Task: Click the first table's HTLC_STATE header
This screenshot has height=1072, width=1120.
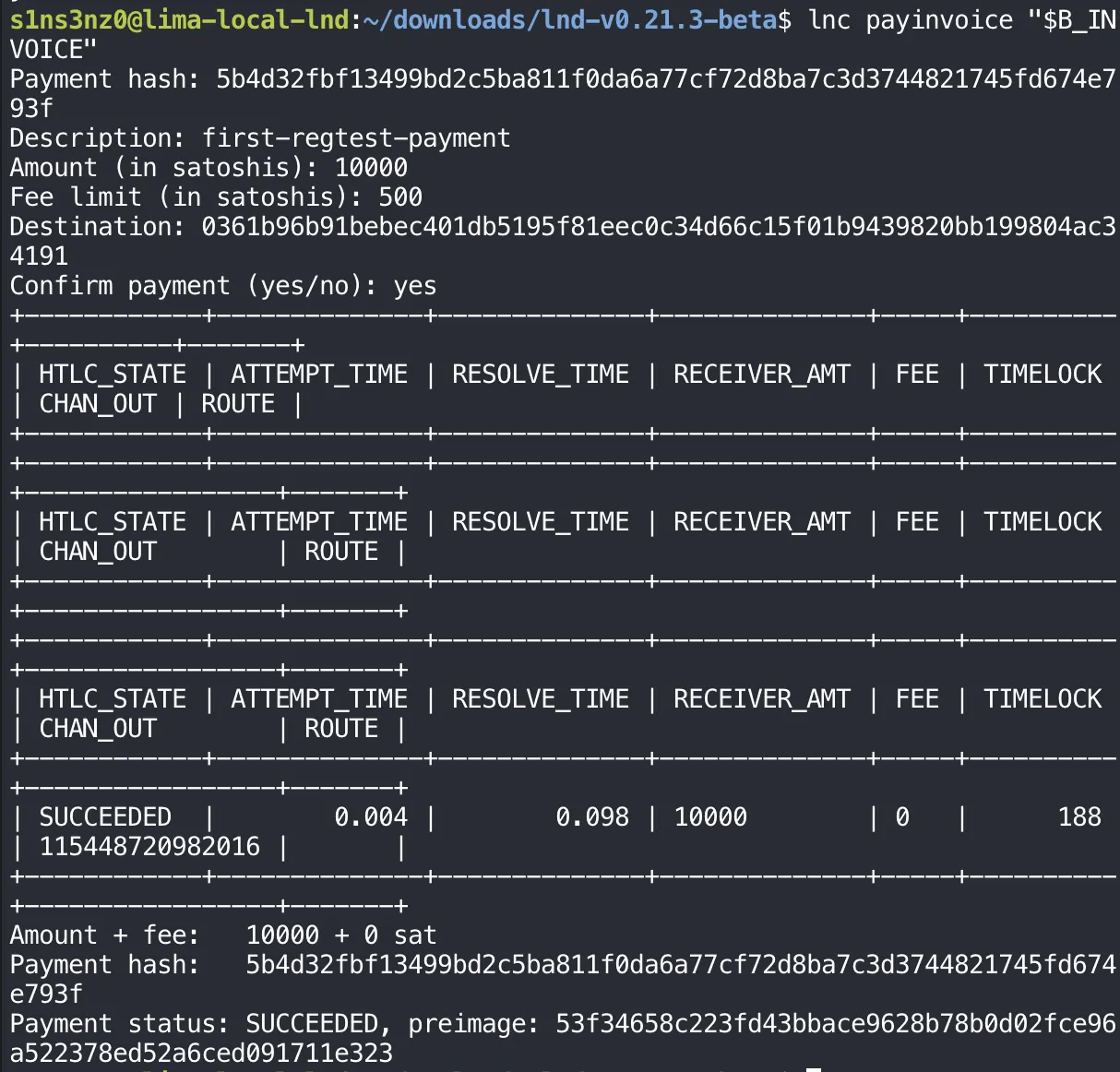Action: click(113, 374)
